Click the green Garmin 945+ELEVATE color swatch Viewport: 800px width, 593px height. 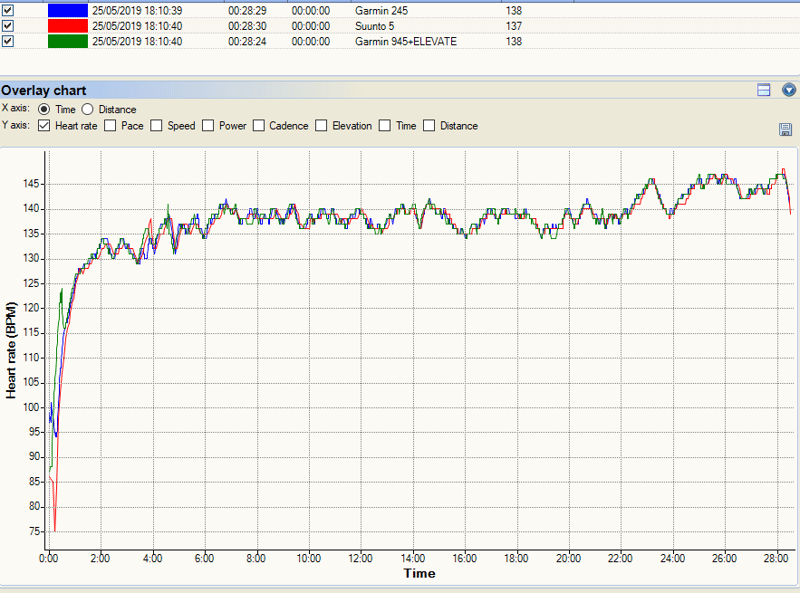[68, 41]
